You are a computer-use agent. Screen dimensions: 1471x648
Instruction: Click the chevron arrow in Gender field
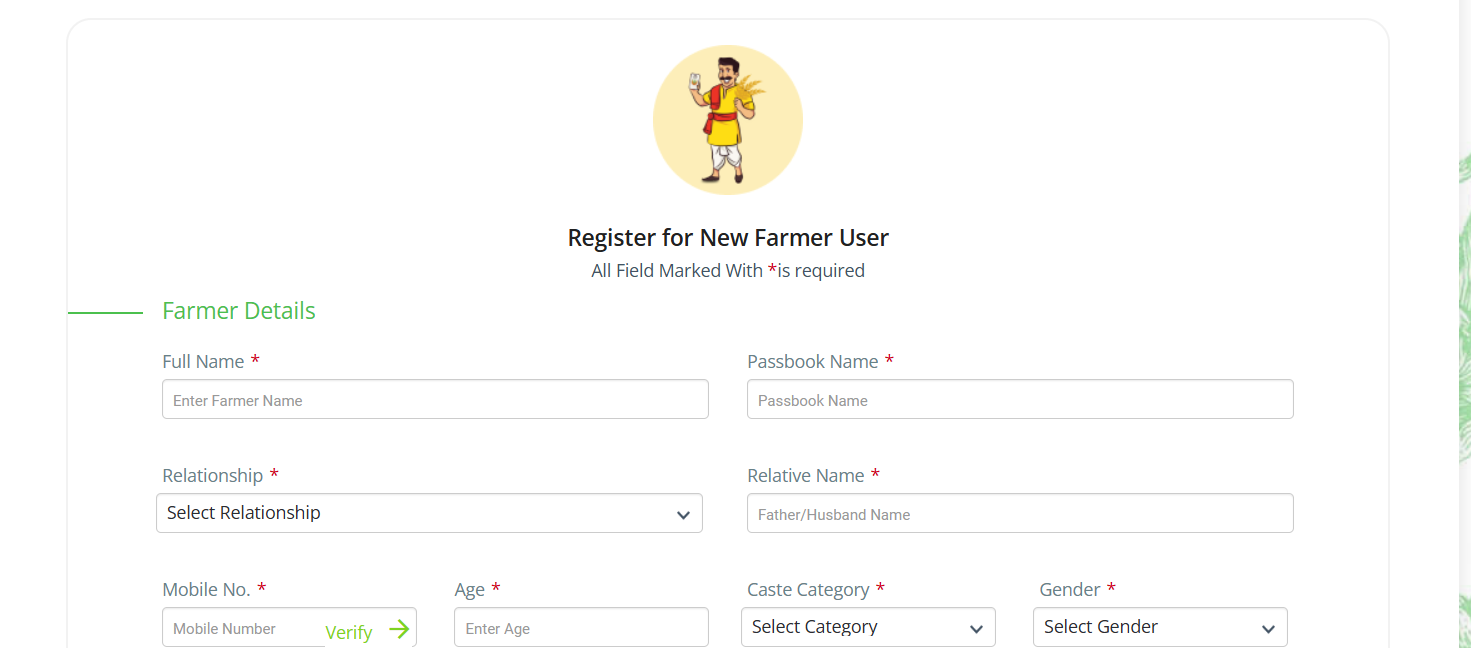pyautogui.click(x=1268, y=629)
